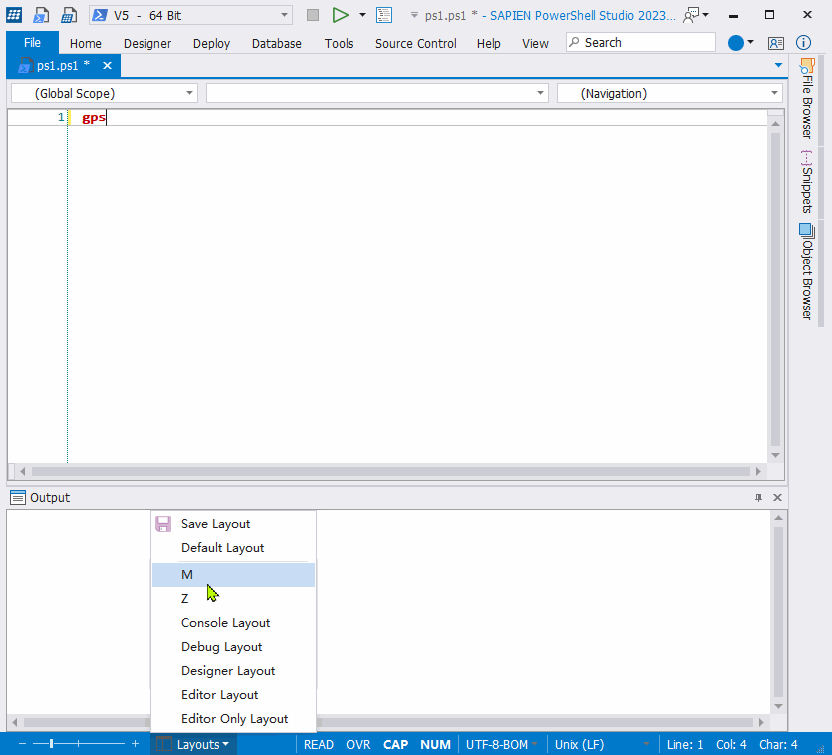The width and height of the screenshot is (832, 755).
Task: Click the info icon in ribbon corner
Action: 803,43
